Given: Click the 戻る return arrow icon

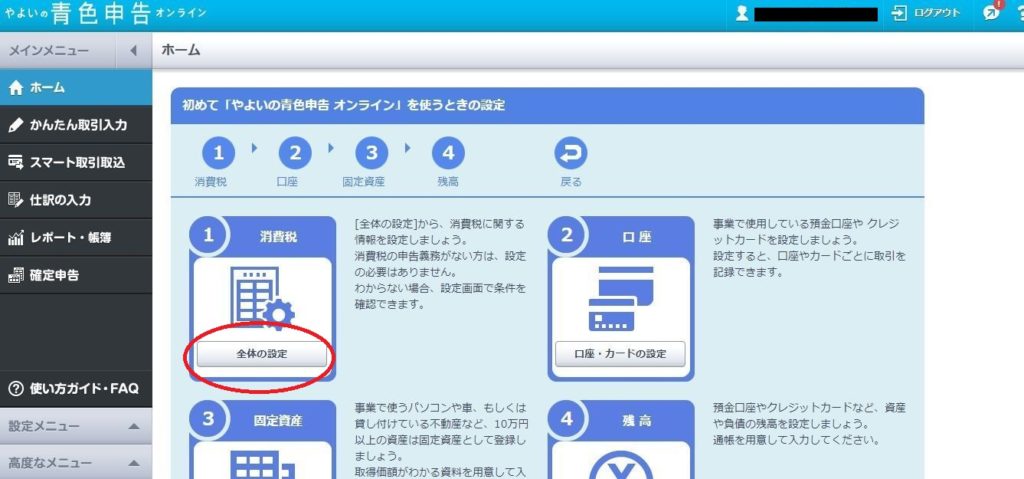Looking at the screenshot, I should click(571, 154).
